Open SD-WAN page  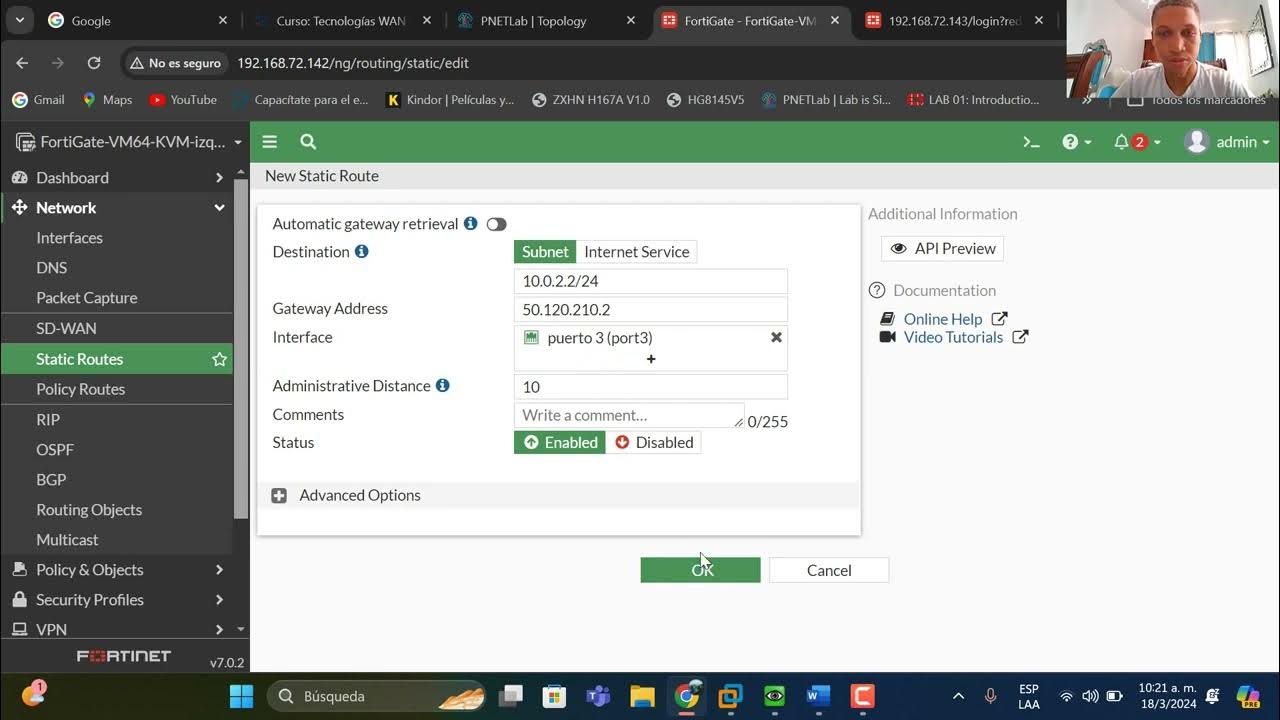click(66, 328)
